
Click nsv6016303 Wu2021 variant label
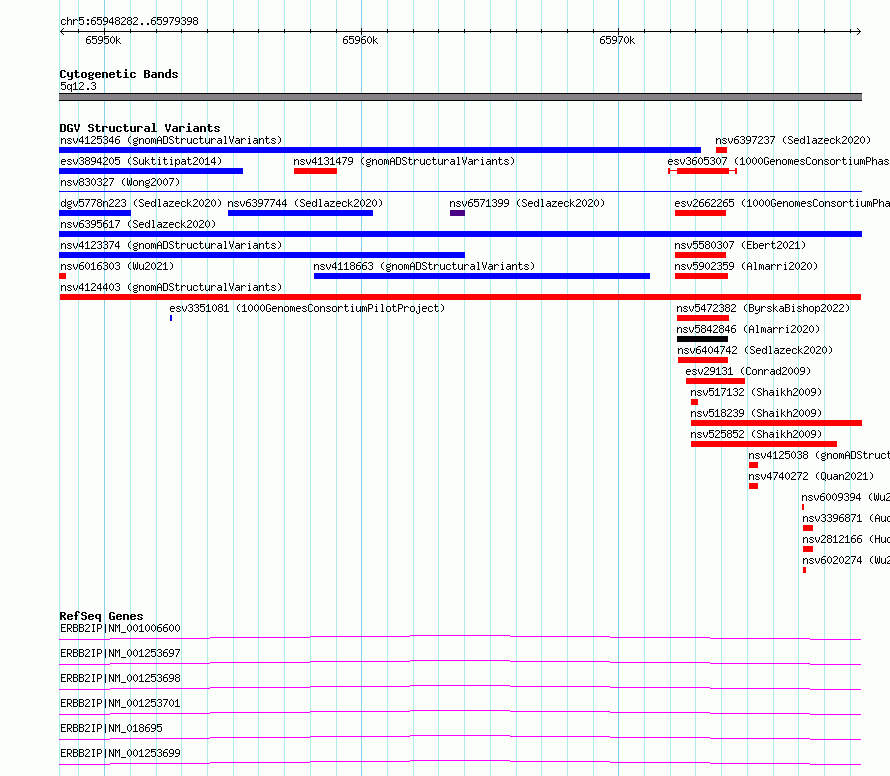(x=117, y=266)
